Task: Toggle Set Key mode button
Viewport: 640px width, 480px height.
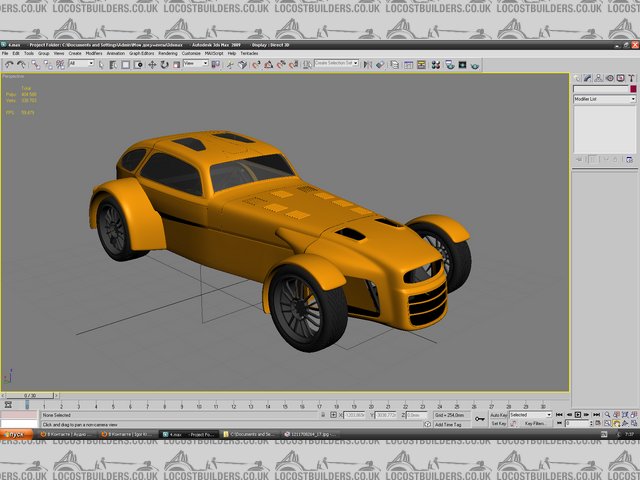Action: [x=498, y=424]
